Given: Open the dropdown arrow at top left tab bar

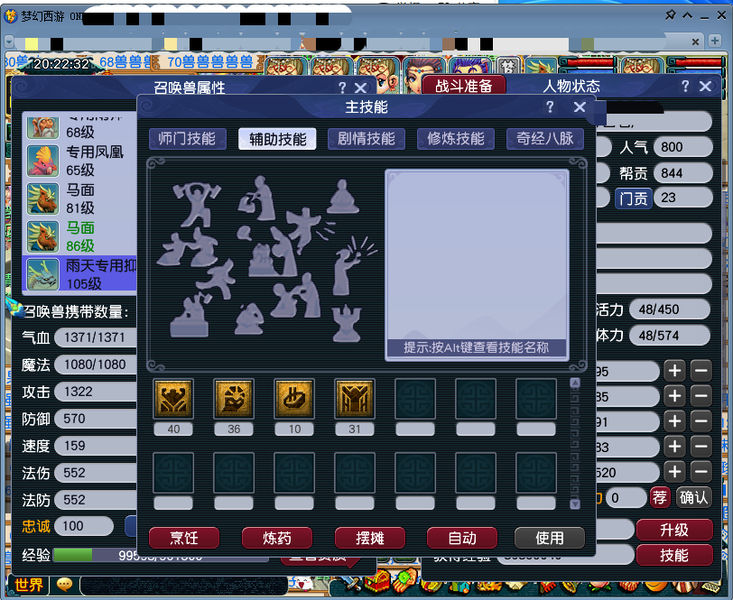Looking at the screenshot, I should pyautogui.click(x=8, y=42).
